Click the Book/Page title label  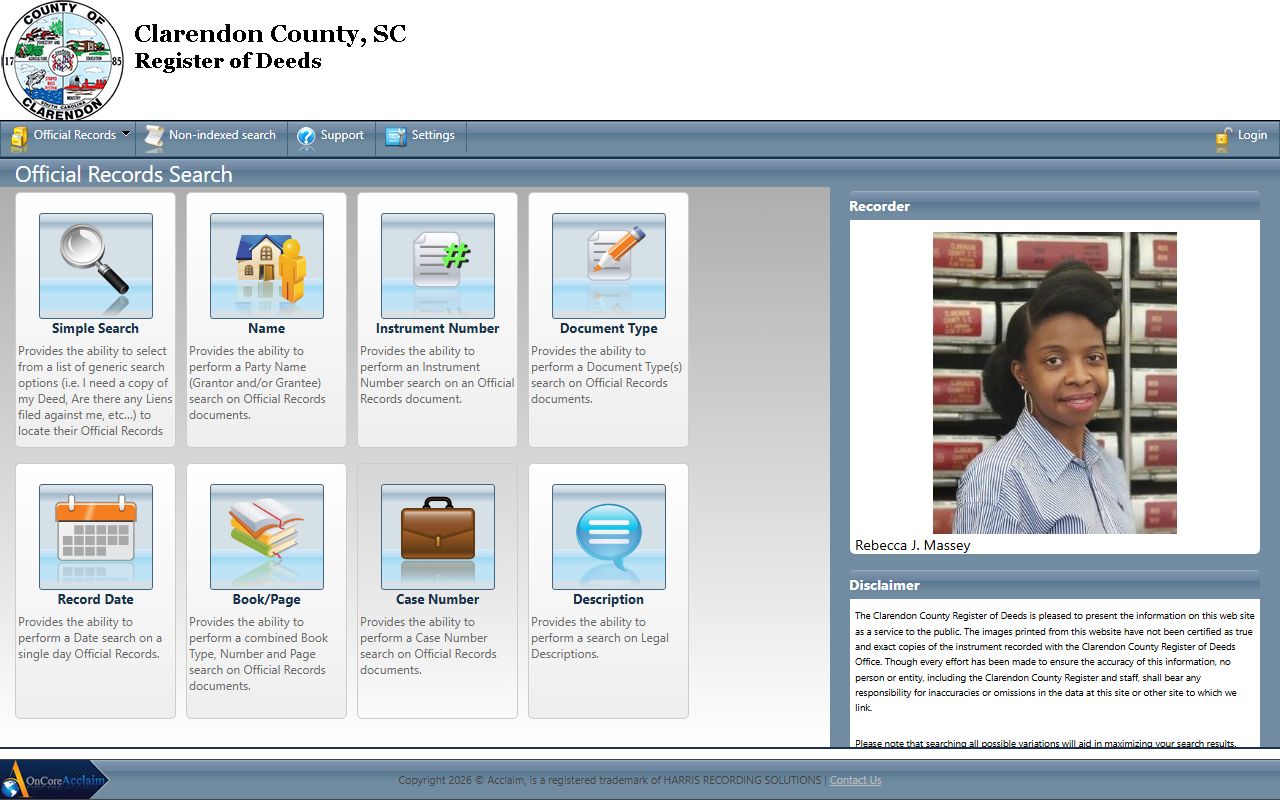[x=267, y=599]
